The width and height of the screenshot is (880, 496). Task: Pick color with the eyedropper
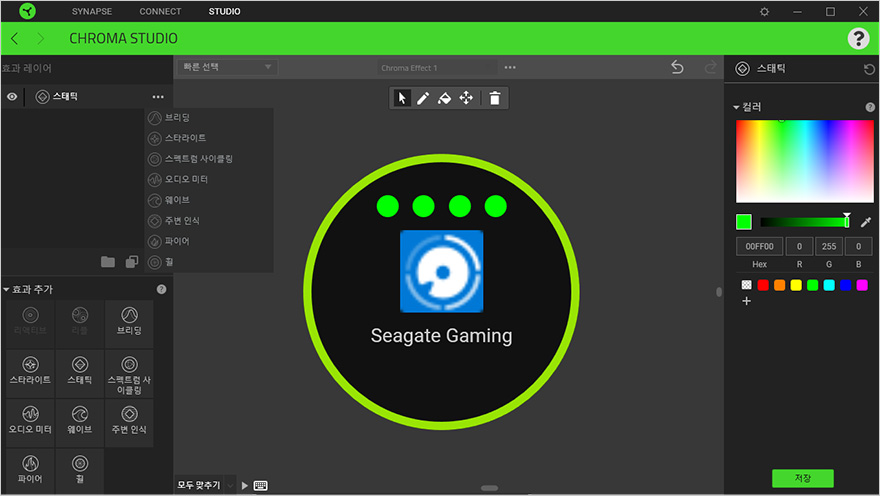(866, 222)
